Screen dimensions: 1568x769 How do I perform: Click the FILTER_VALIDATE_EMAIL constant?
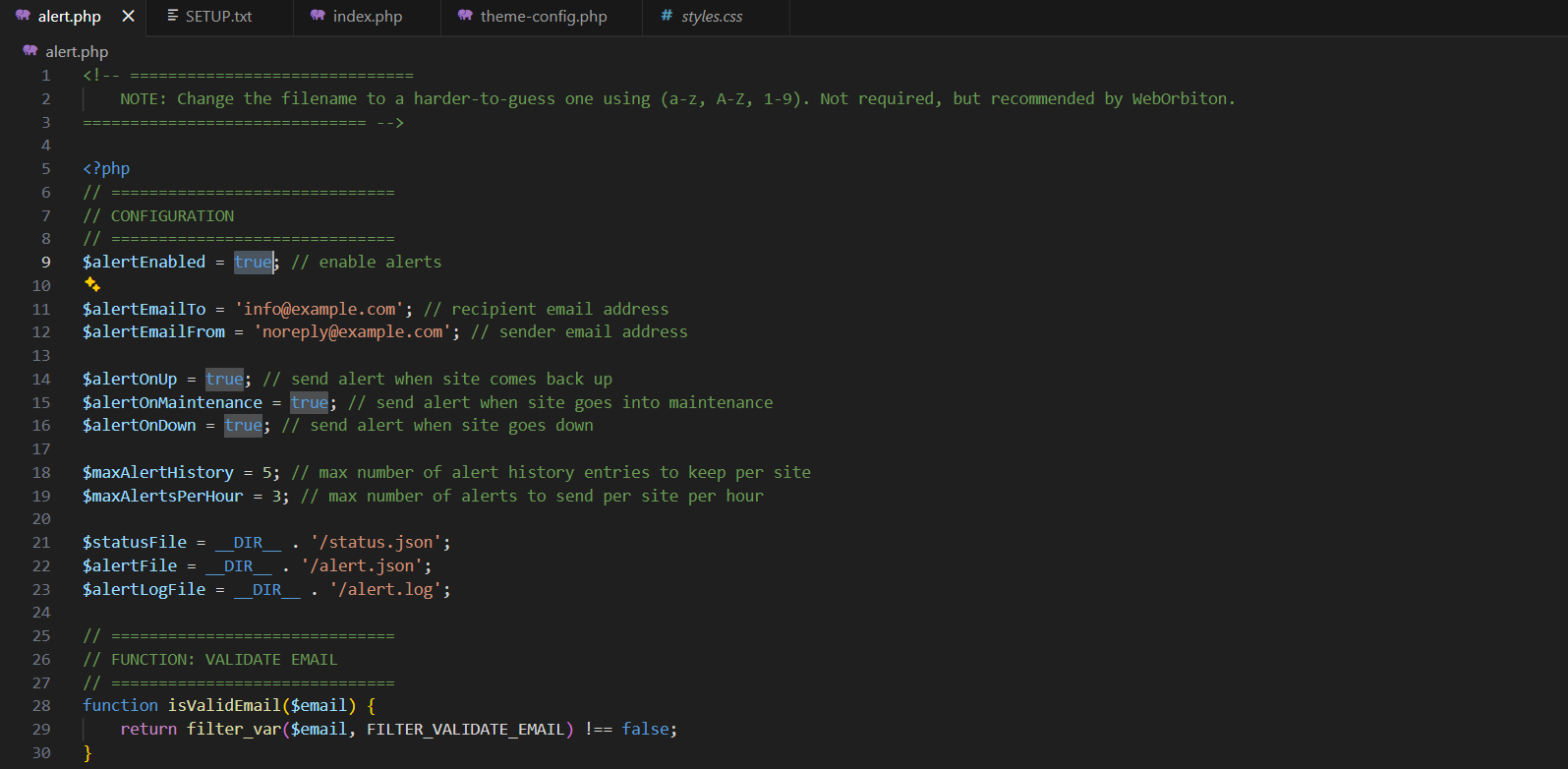(465, 729)
